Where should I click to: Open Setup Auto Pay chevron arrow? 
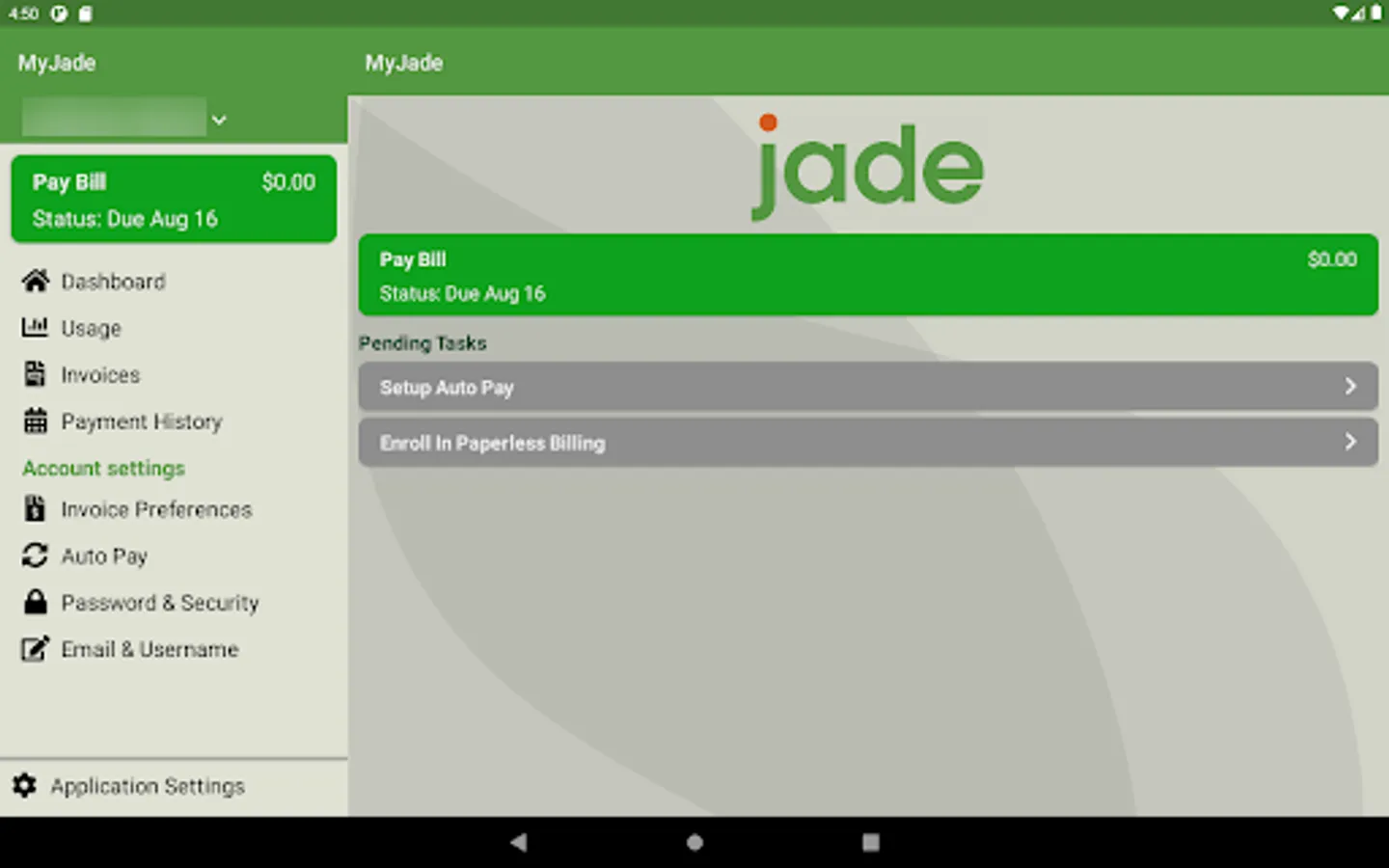tap(1350, 386)
